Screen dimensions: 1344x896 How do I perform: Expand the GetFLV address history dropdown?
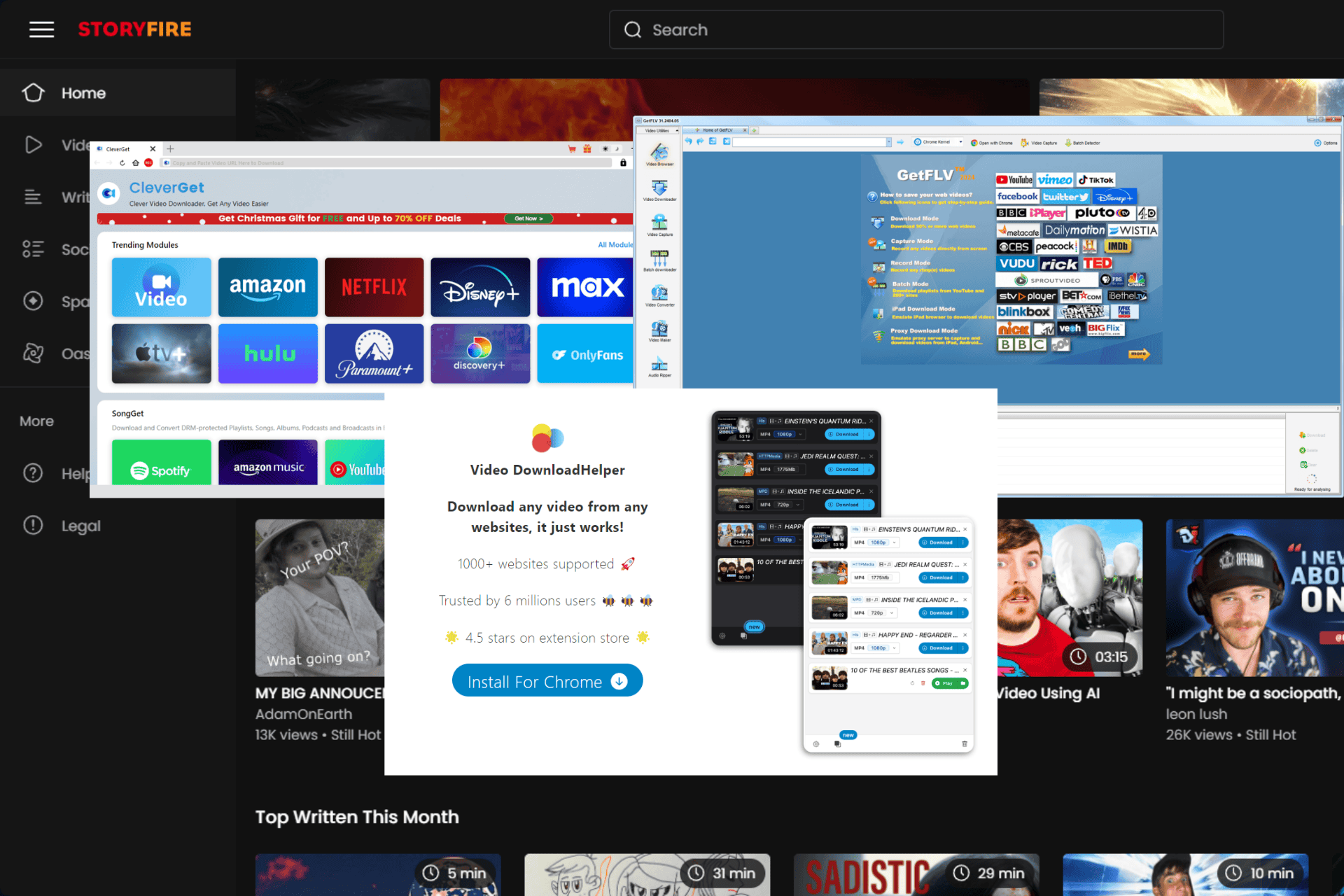point(889,142)
